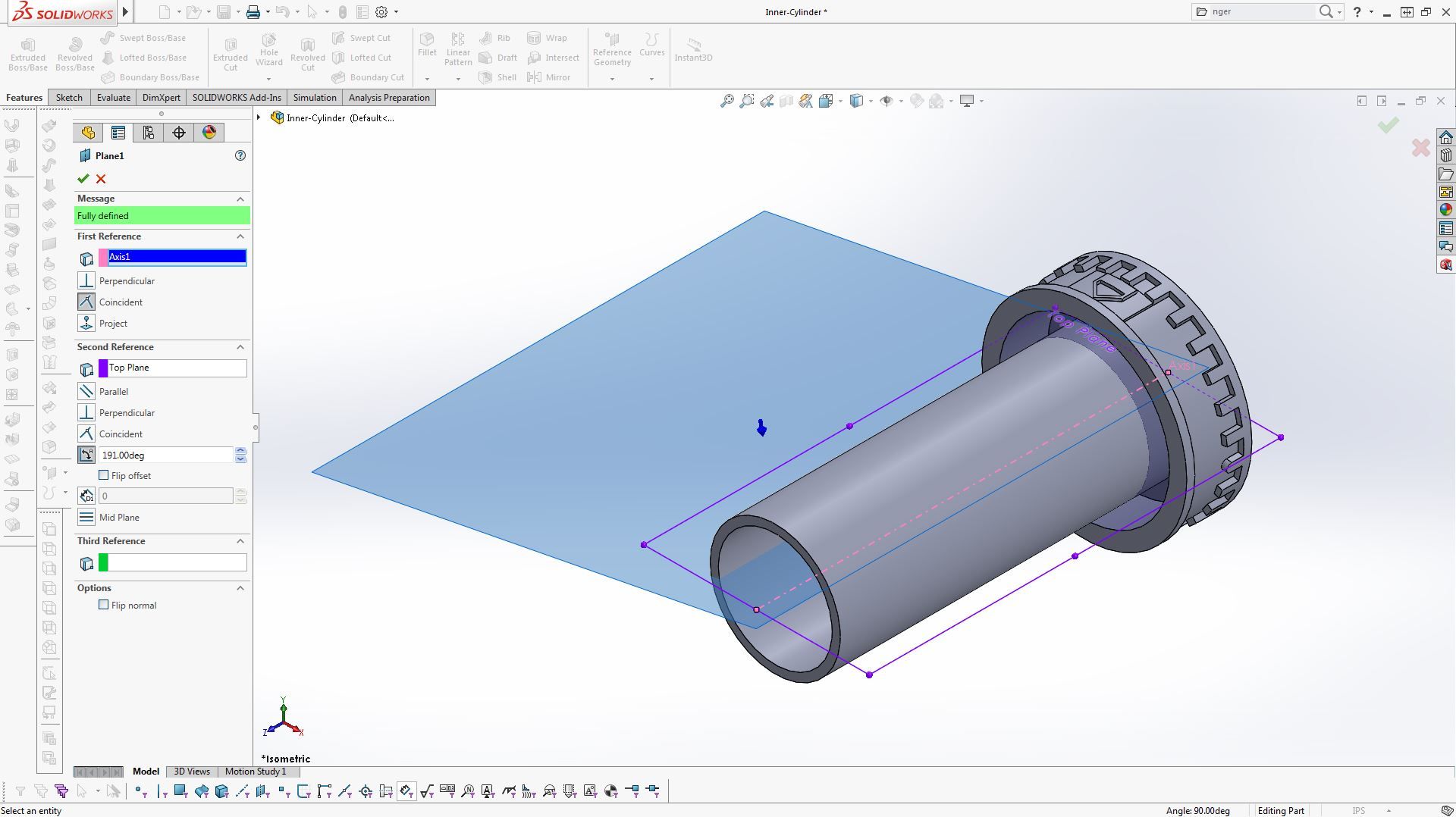Toggle the angle constraint button at 191.00deg
The image size is (1456, 817).
tap(86, 455)
